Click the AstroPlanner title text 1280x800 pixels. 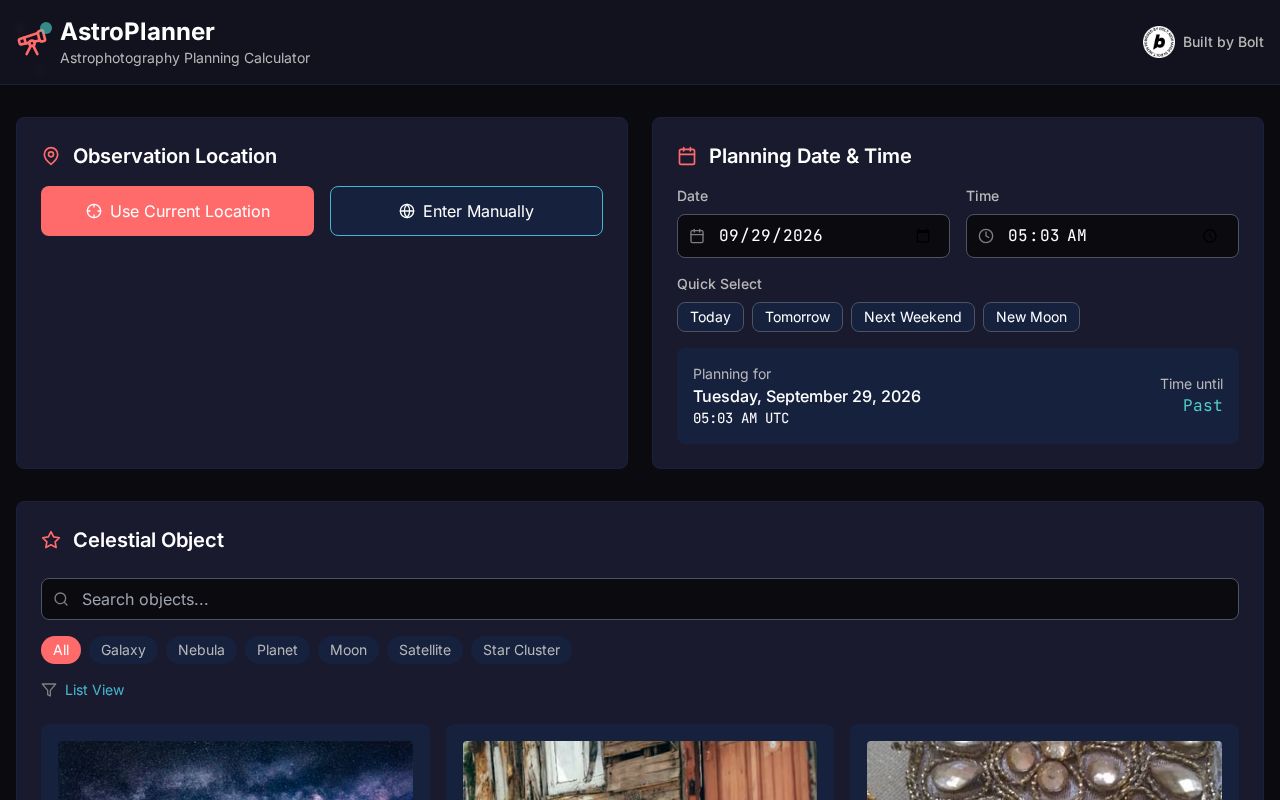137,31
